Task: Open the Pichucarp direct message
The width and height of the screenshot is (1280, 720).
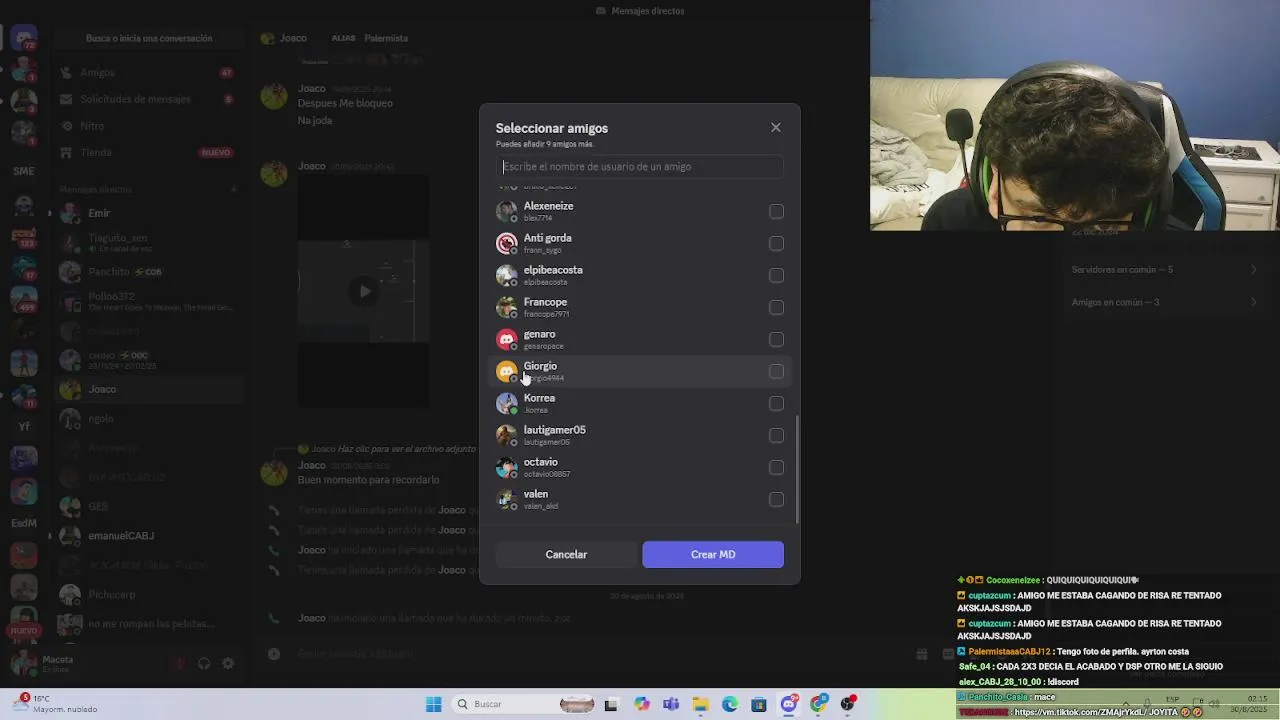Action: [146, 594]
